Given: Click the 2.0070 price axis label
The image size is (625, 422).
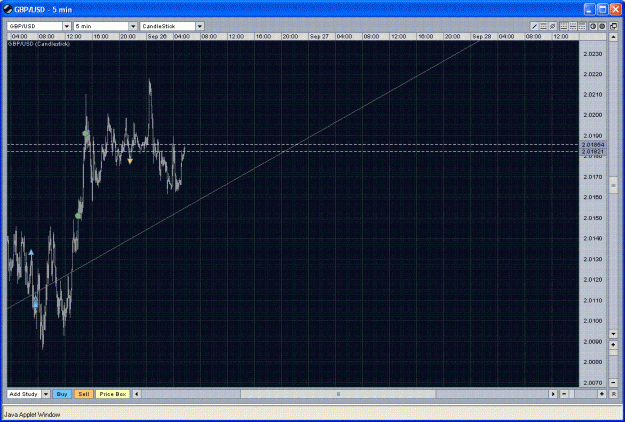Looking at the screenshot, I should (x=592, y=383).
